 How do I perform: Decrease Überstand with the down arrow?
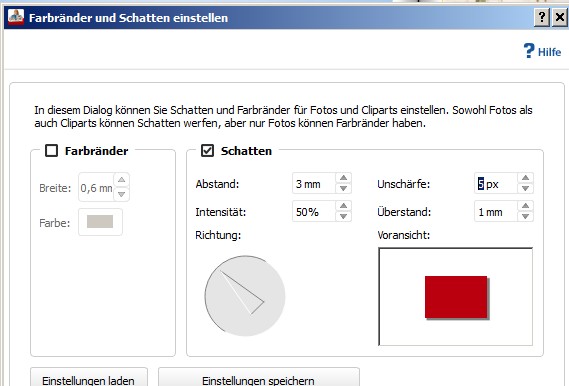[525, 217]
